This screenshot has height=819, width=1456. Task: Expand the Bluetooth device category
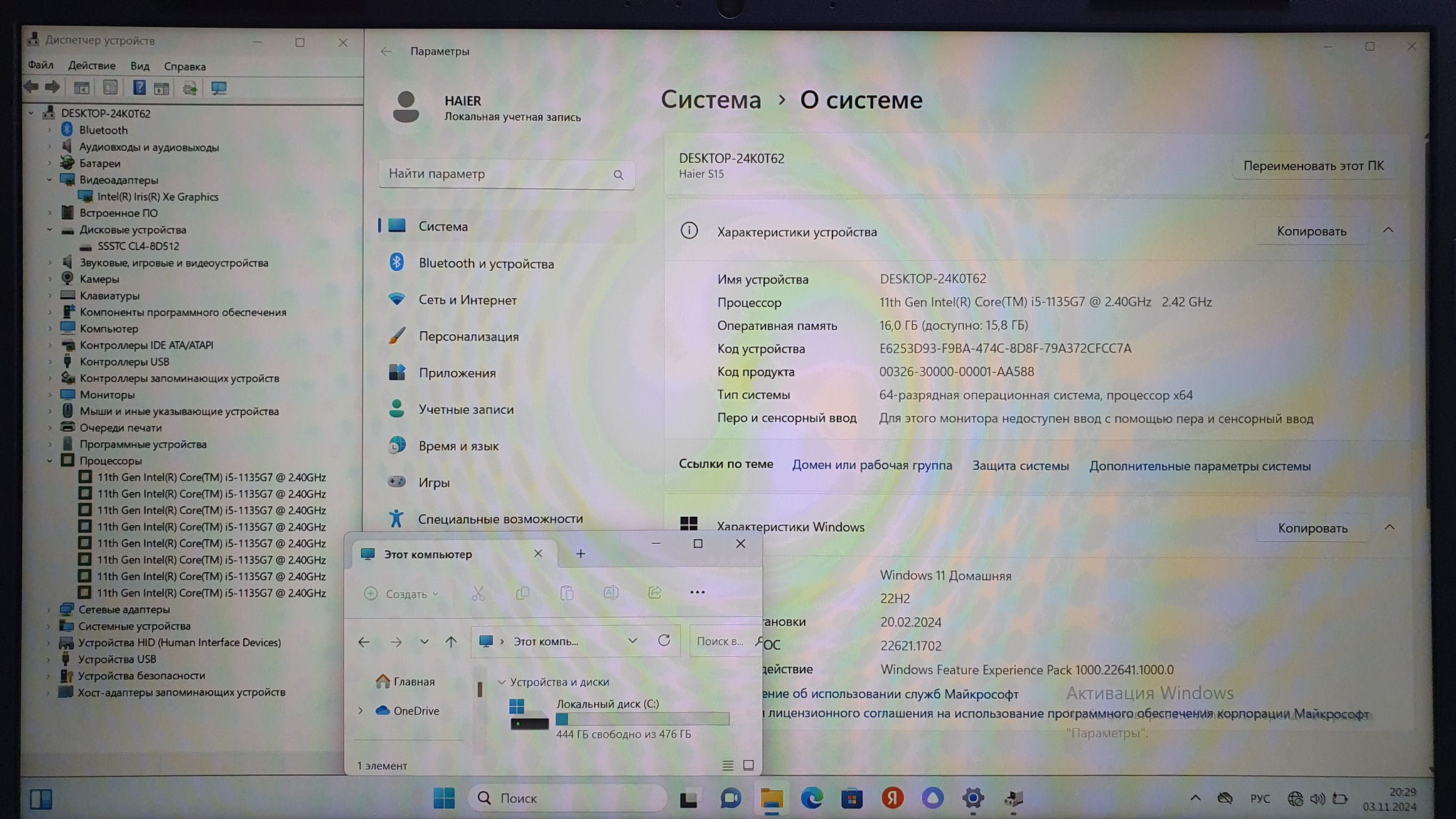50,130
